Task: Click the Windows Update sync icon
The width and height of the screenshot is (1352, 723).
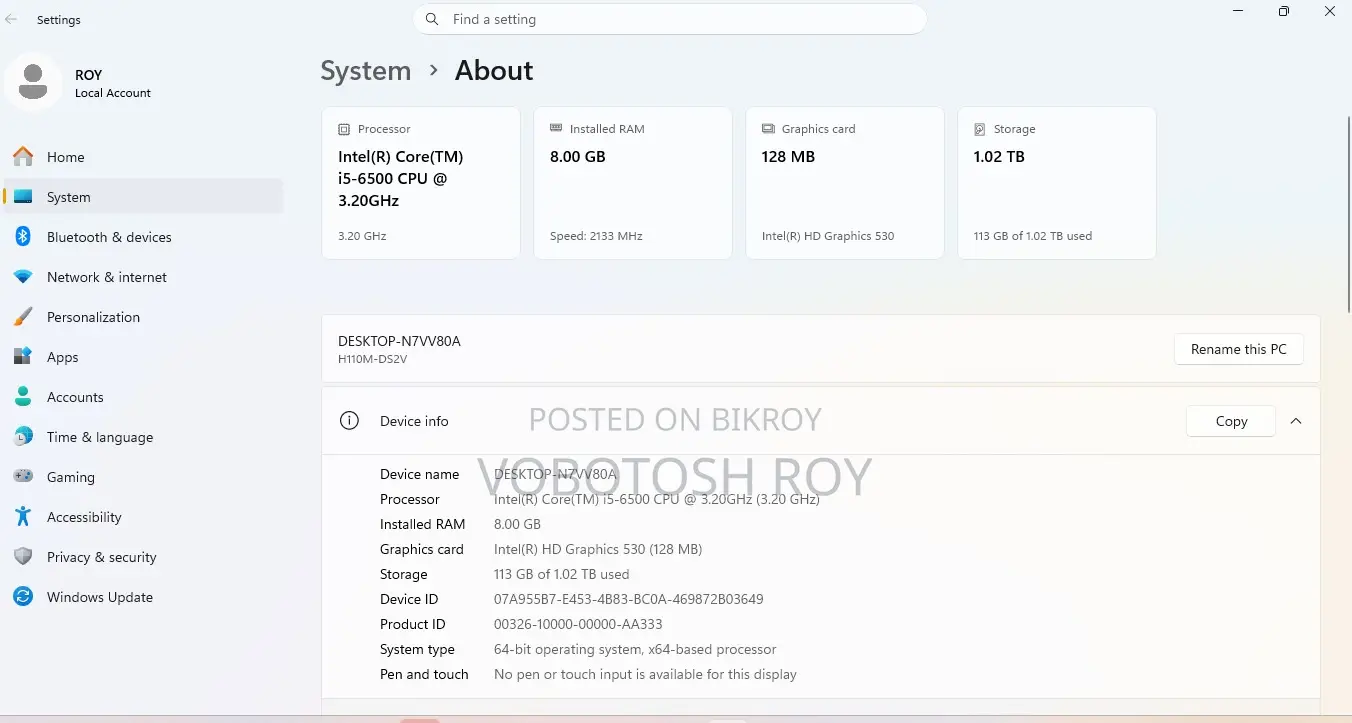Action: point(22,597)
